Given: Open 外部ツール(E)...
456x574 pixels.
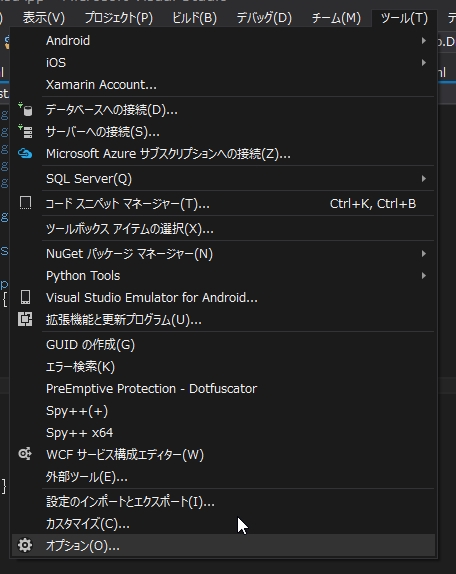Looking at the screenshot, I should click(x=223, y=476).
